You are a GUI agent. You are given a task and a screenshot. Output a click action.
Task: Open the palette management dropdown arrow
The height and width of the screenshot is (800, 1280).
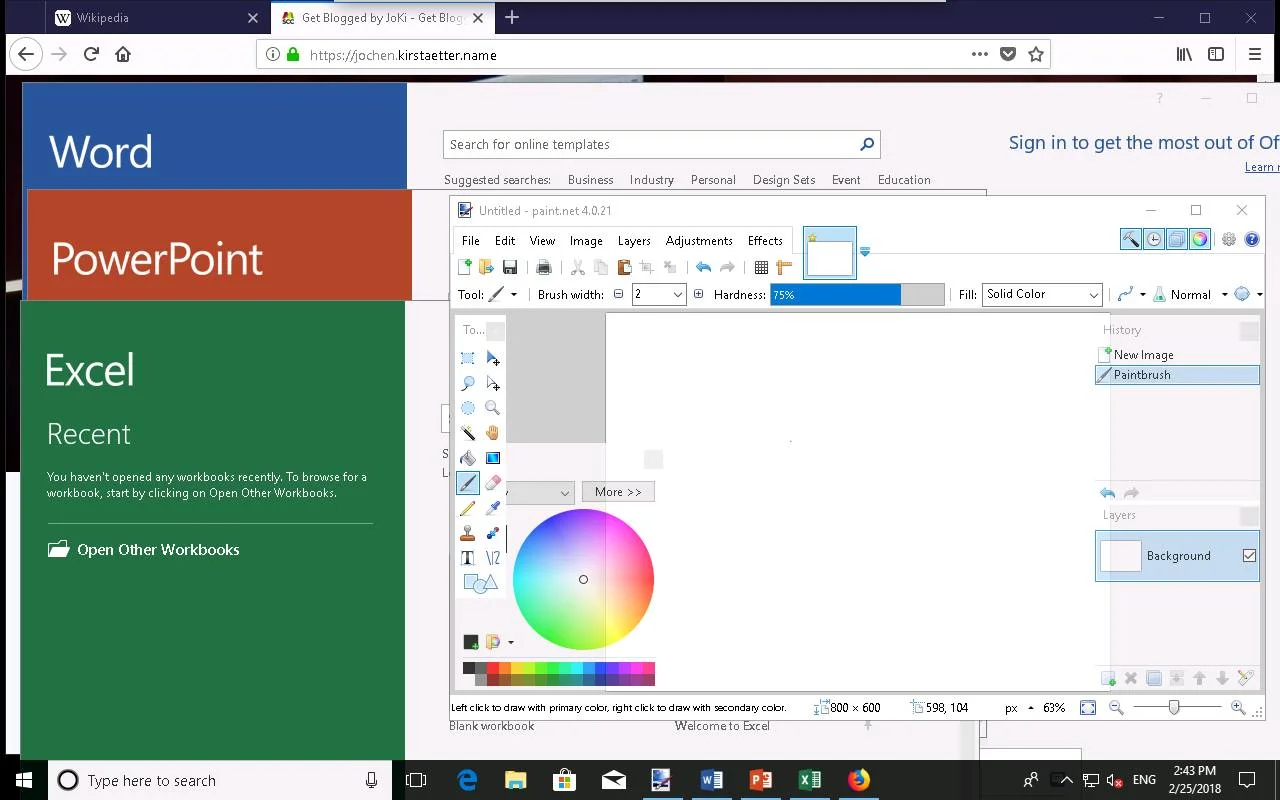510,642
